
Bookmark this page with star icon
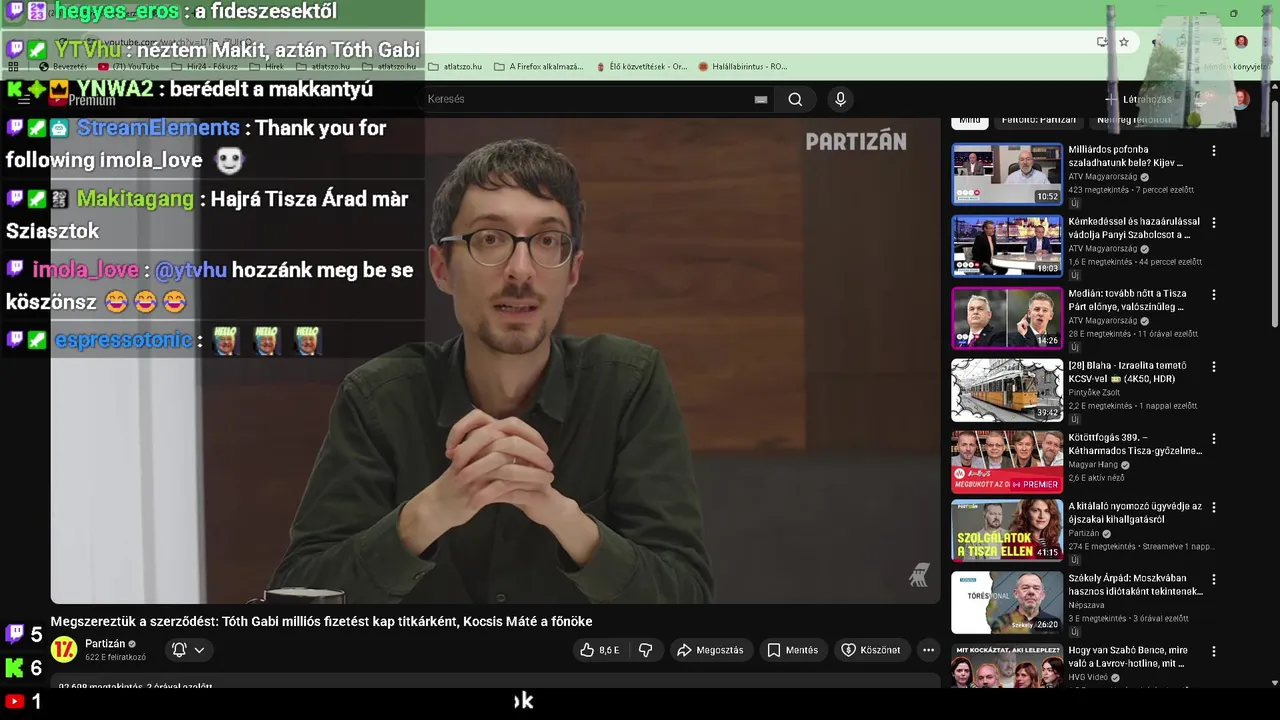click(x=1124, y=42)
